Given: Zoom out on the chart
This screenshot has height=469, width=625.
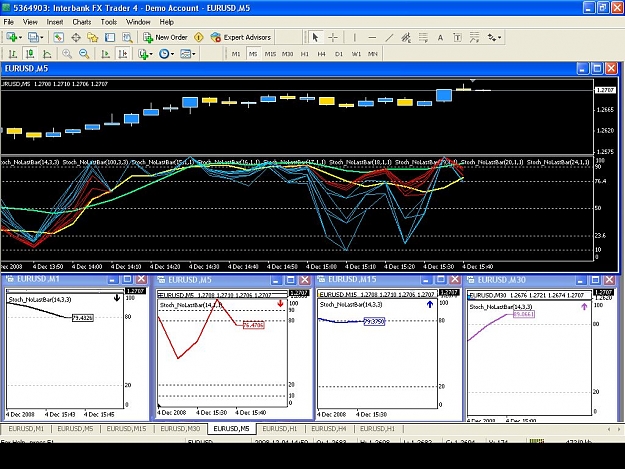Looking at the screenshot, I should tap(84, 53).
